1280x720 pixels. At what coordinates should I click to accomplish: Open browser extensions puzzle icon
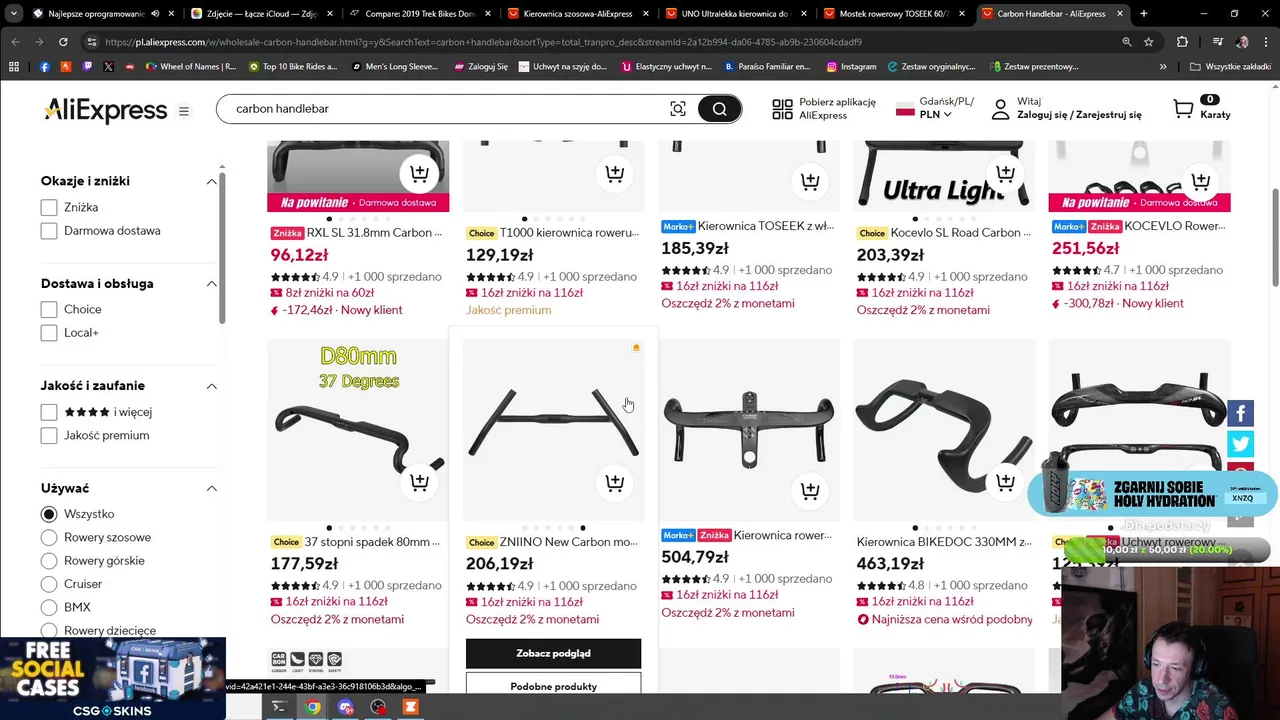[x=1183, y=42]
